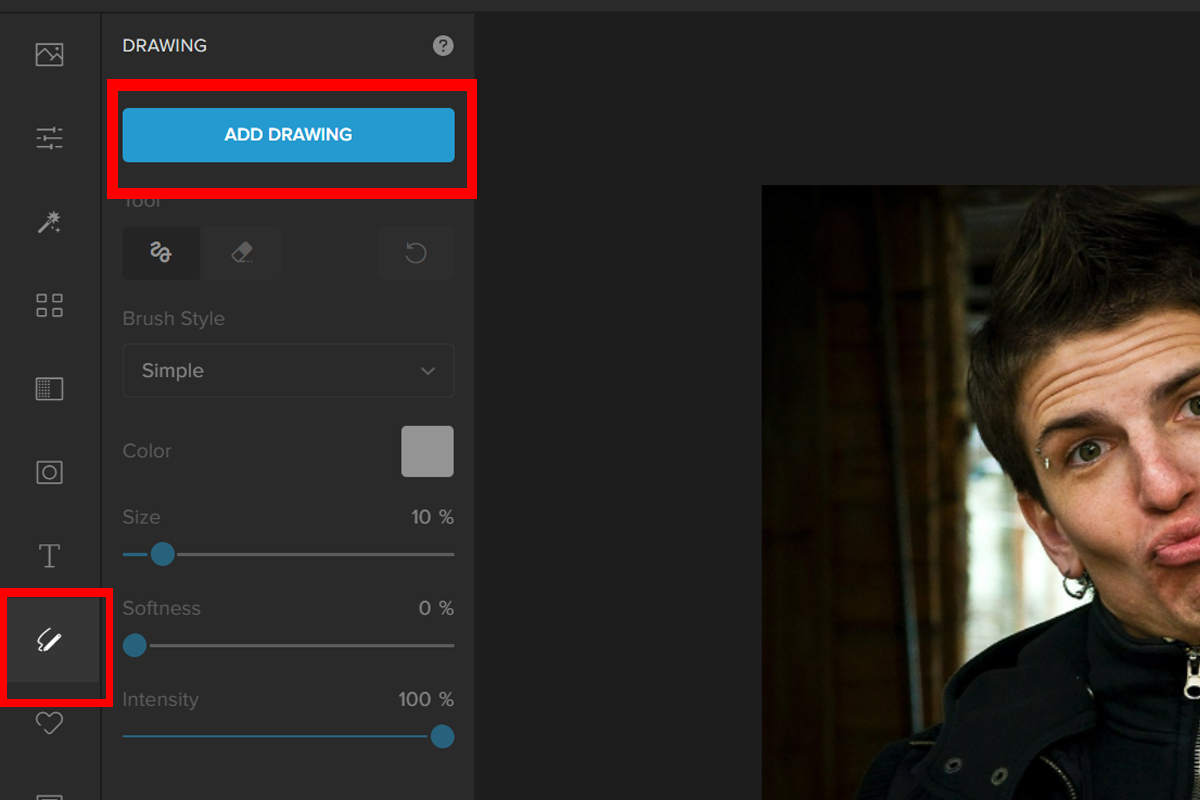Open the adjustments sliders sidebar icon

point(49,138)
